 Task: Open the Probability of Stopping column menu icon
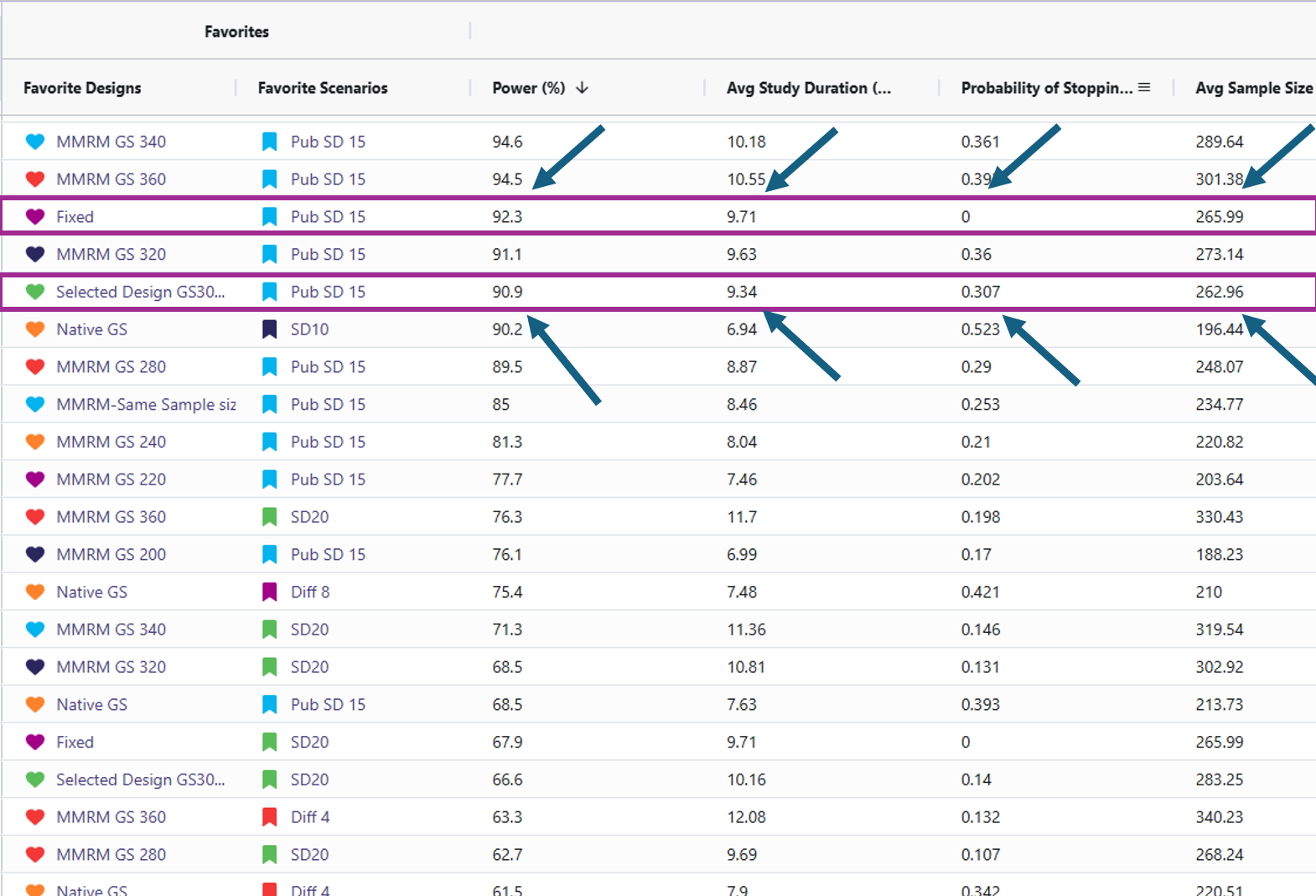click(1144, 88)
